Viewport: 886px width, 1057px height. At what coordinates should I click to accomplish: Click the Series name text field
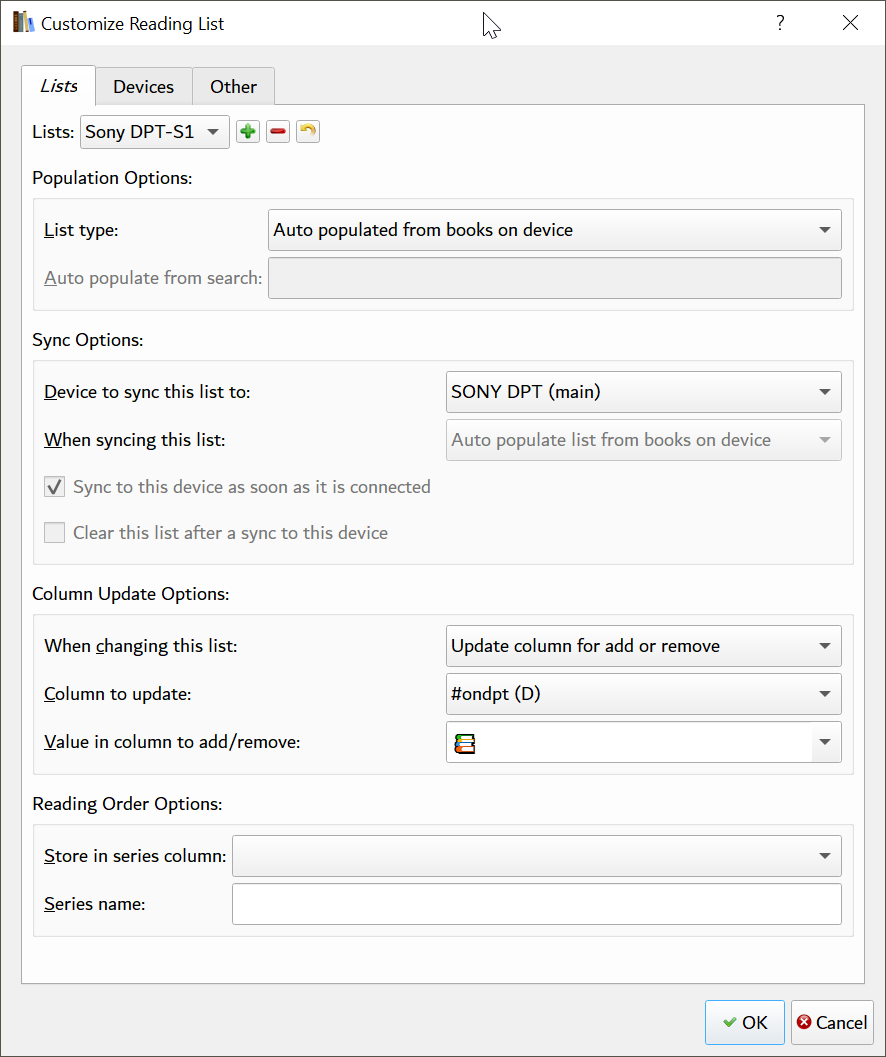pos(536,904)
